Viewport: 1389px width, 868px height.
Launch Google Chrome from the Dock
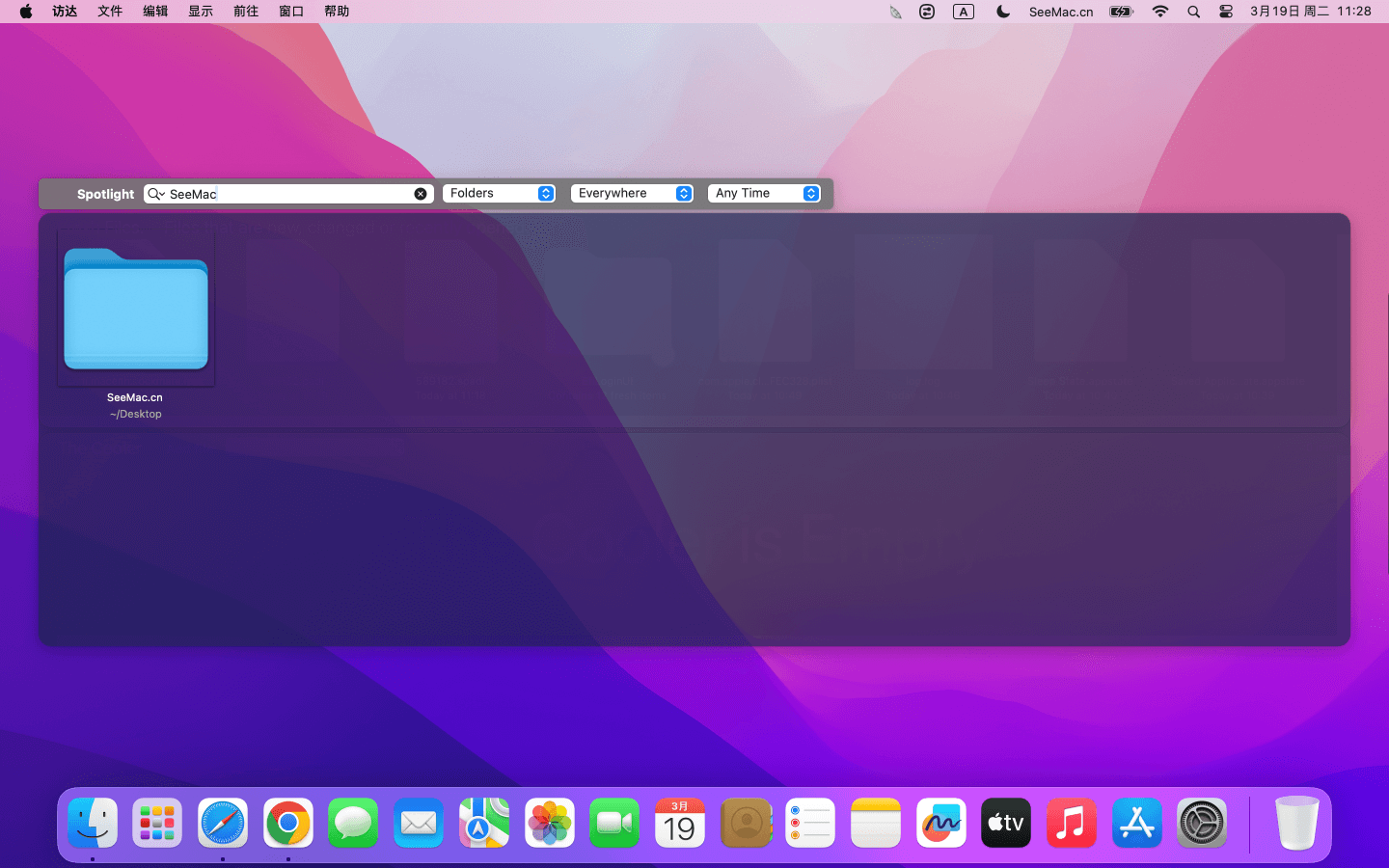click(288, 824)
